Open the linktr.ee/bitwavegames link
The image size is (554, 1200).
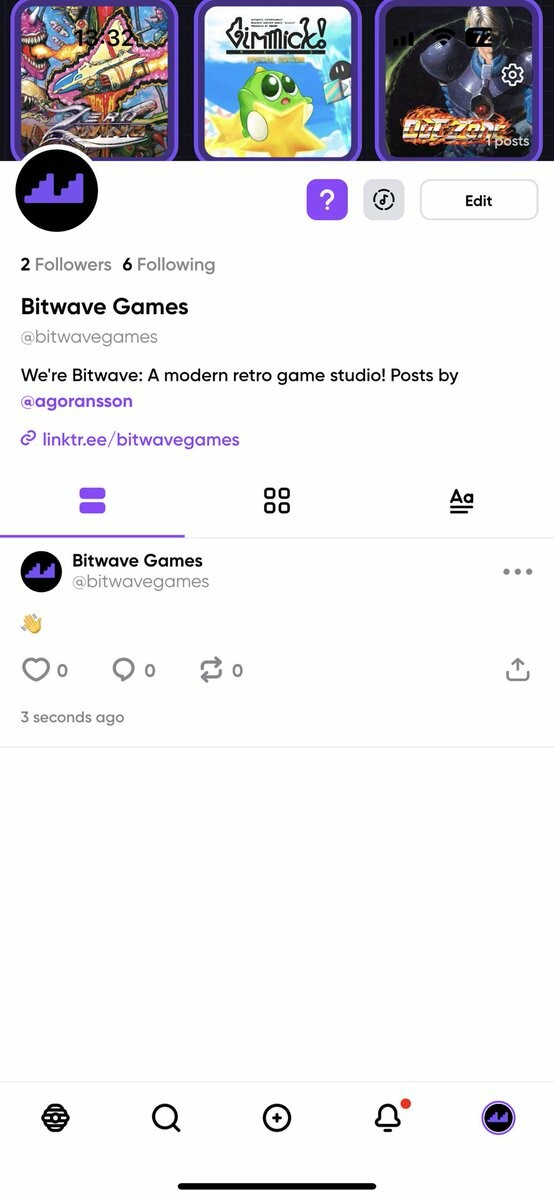pos(130,439)
